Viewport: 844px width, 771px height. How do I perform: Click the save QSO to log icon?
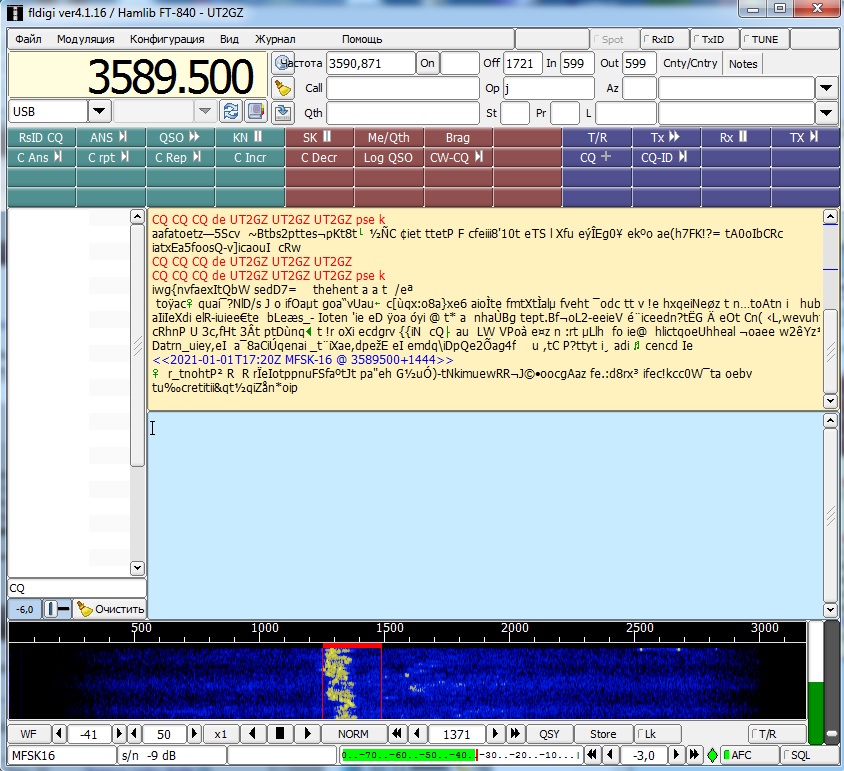(x=283, y=112)
